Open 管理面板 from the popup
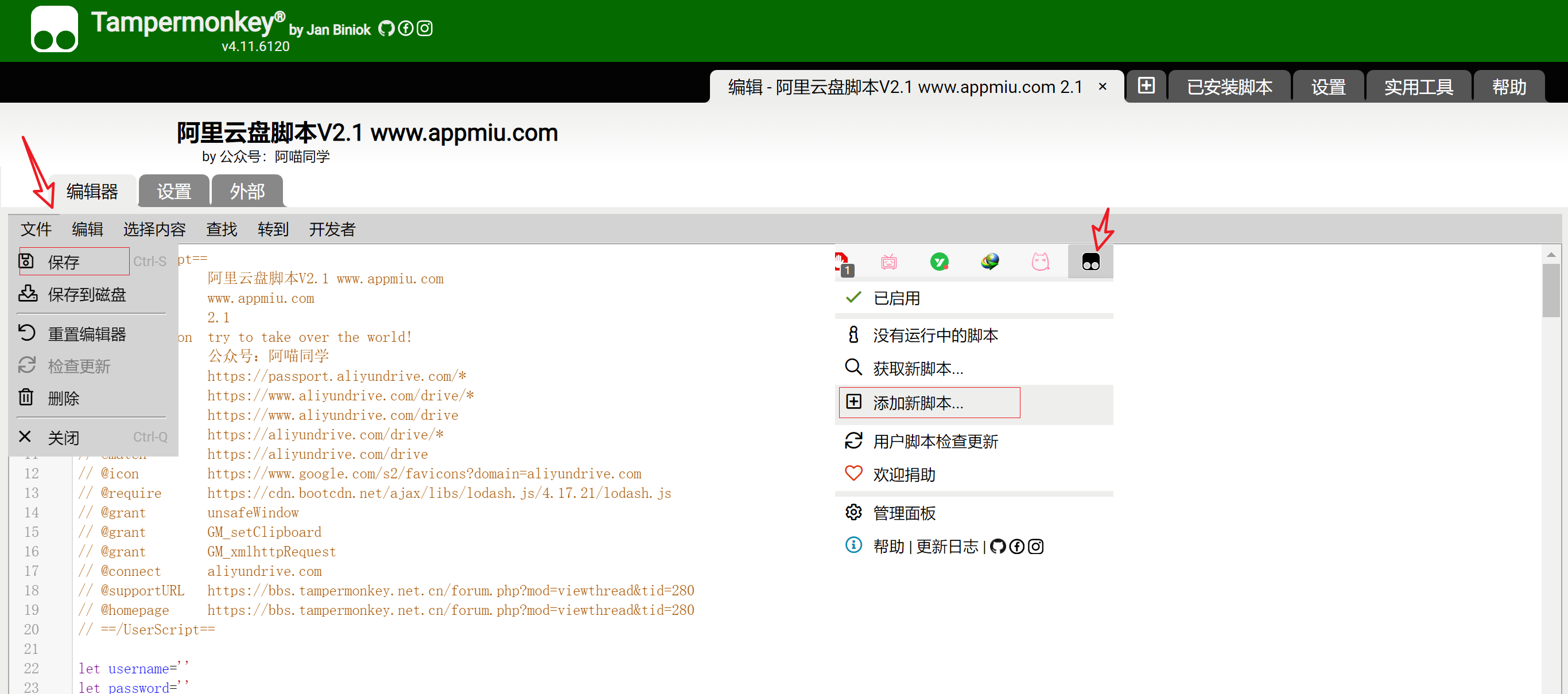This screenshot has height=694, width=1568. [974, 513]
